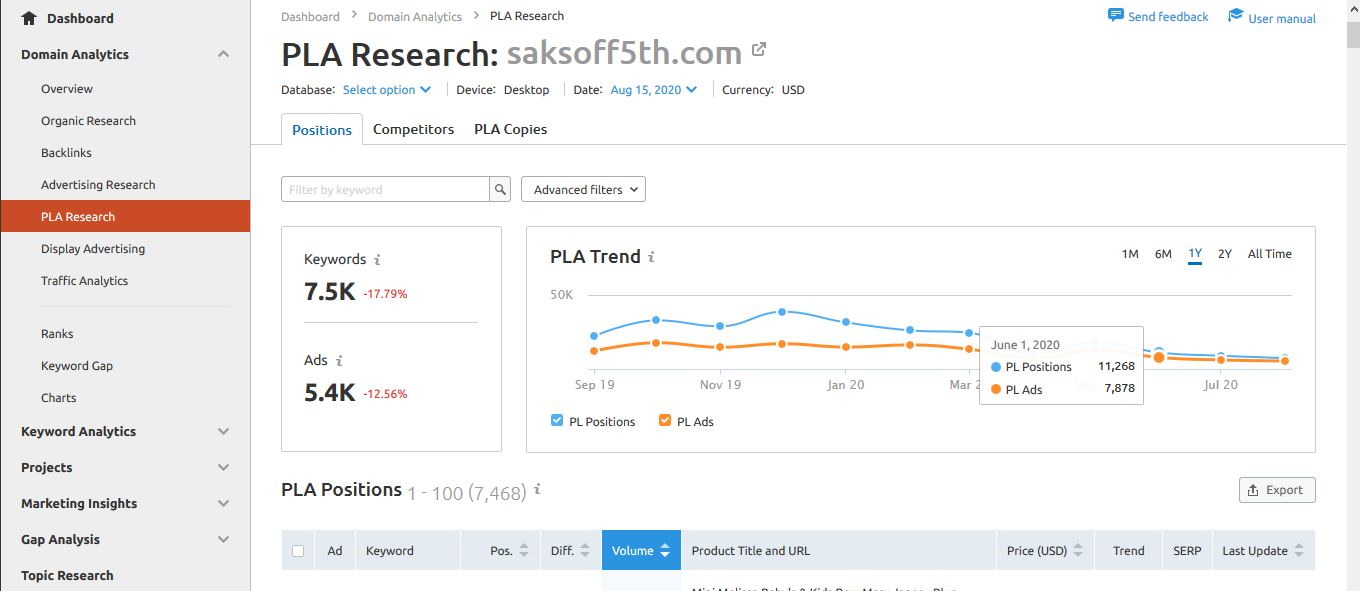This screenshot has height=591, width=1360.
Task: Open Ranks in sidebar
Action: [57, 334]
